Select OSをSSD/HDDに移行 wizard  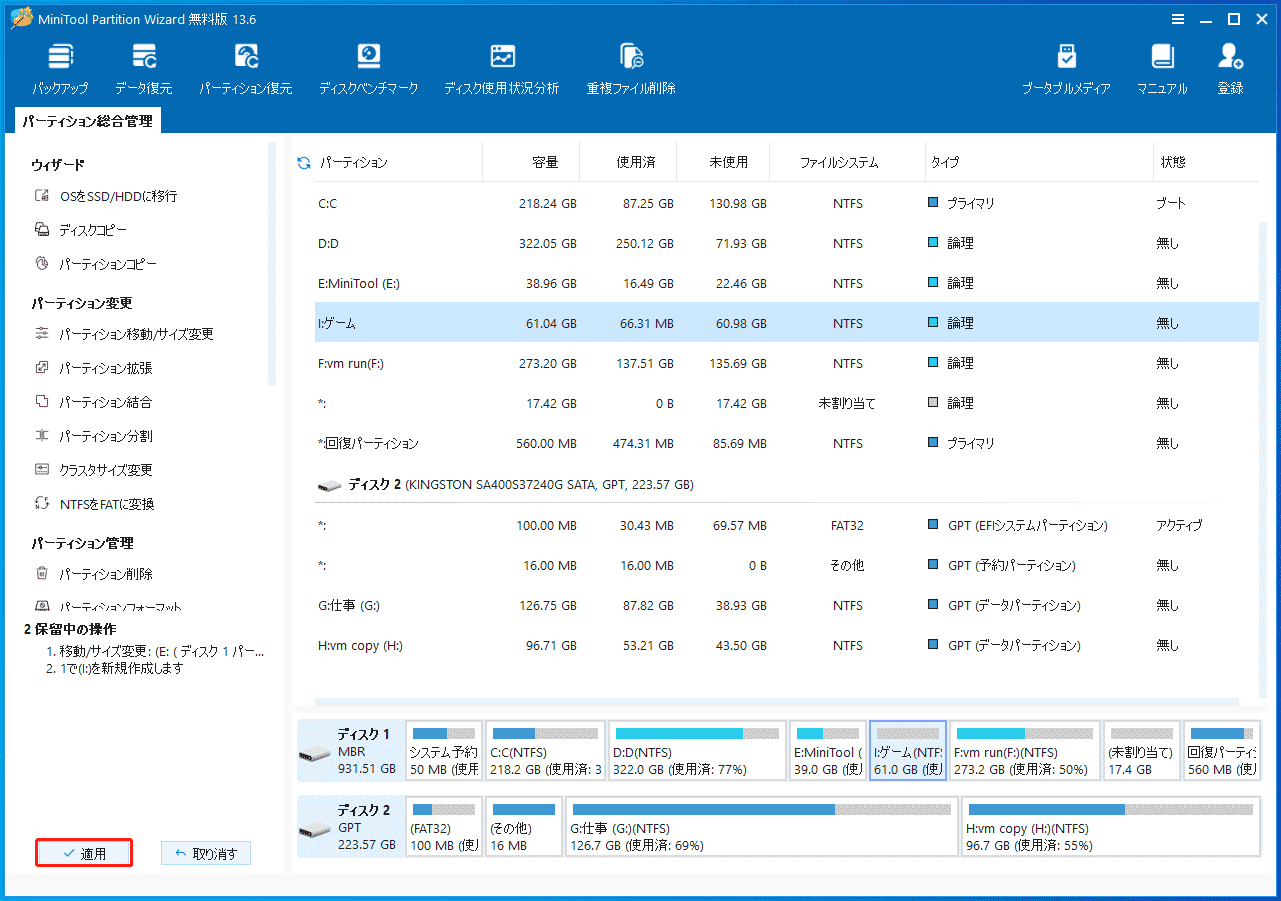106,196
